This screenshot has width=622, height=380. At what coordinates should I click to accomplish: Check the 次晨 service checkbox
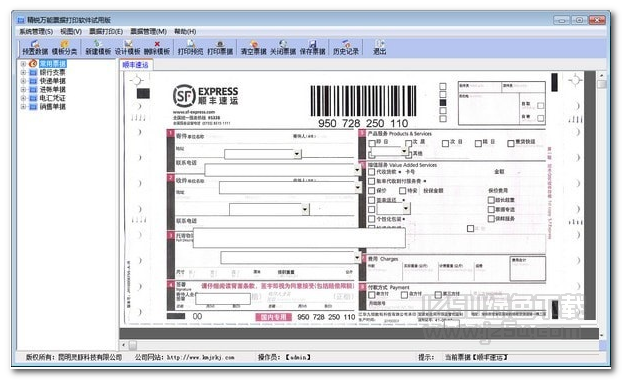coord(409,143)
